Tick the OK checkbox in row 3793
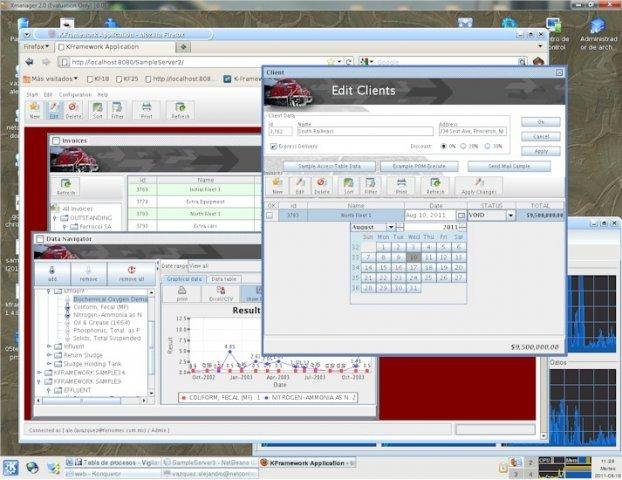This screenshot has height=480, width=622. (271, 215)
